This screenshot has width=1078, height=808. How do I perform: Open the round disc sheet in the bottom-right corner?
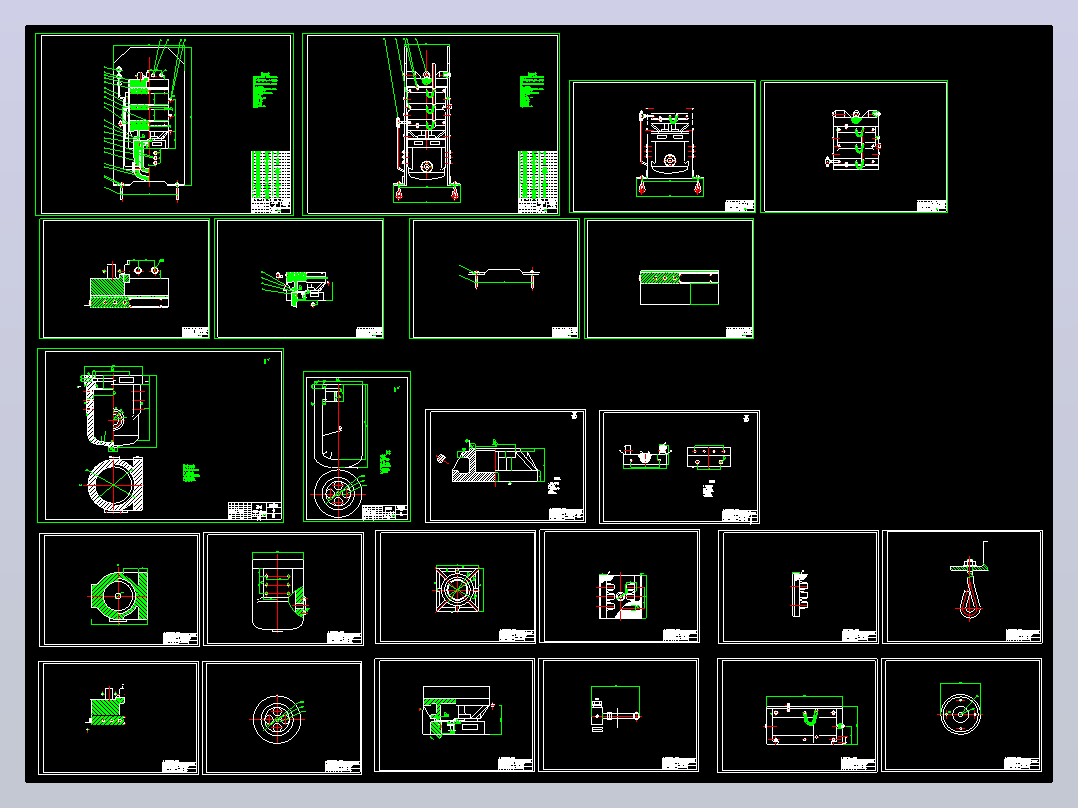click(962, 715)
